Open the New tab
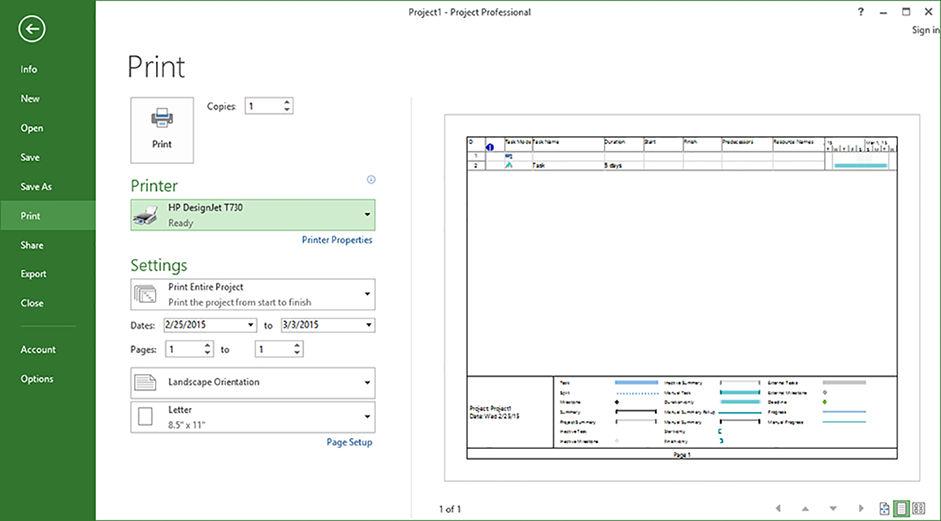The height and width of the screenshot is (521, 941). [30, 98]
